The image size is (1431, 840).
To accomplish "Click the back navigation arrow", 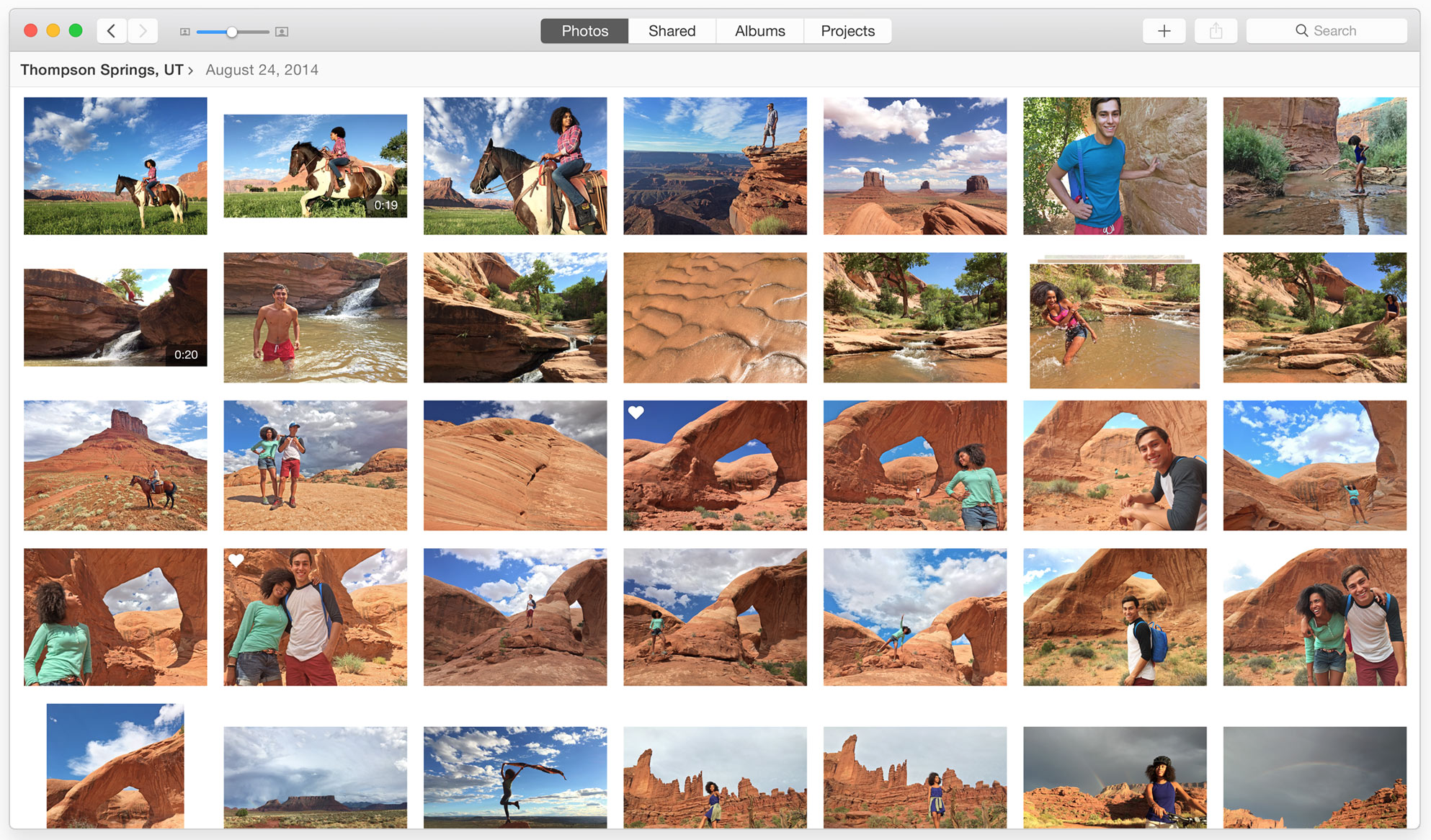I will 111,31.
